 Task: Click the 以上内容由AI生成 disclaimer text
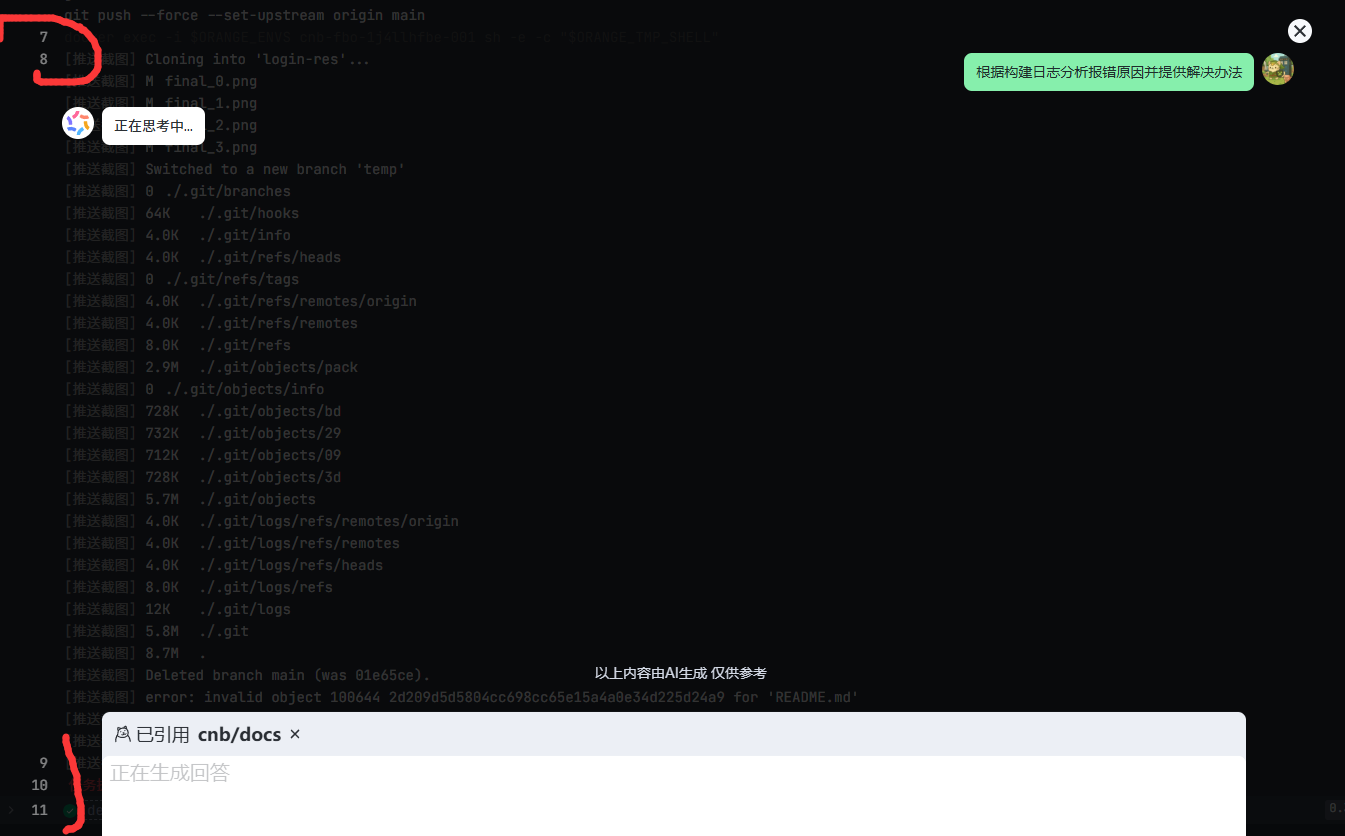(680, 673)
